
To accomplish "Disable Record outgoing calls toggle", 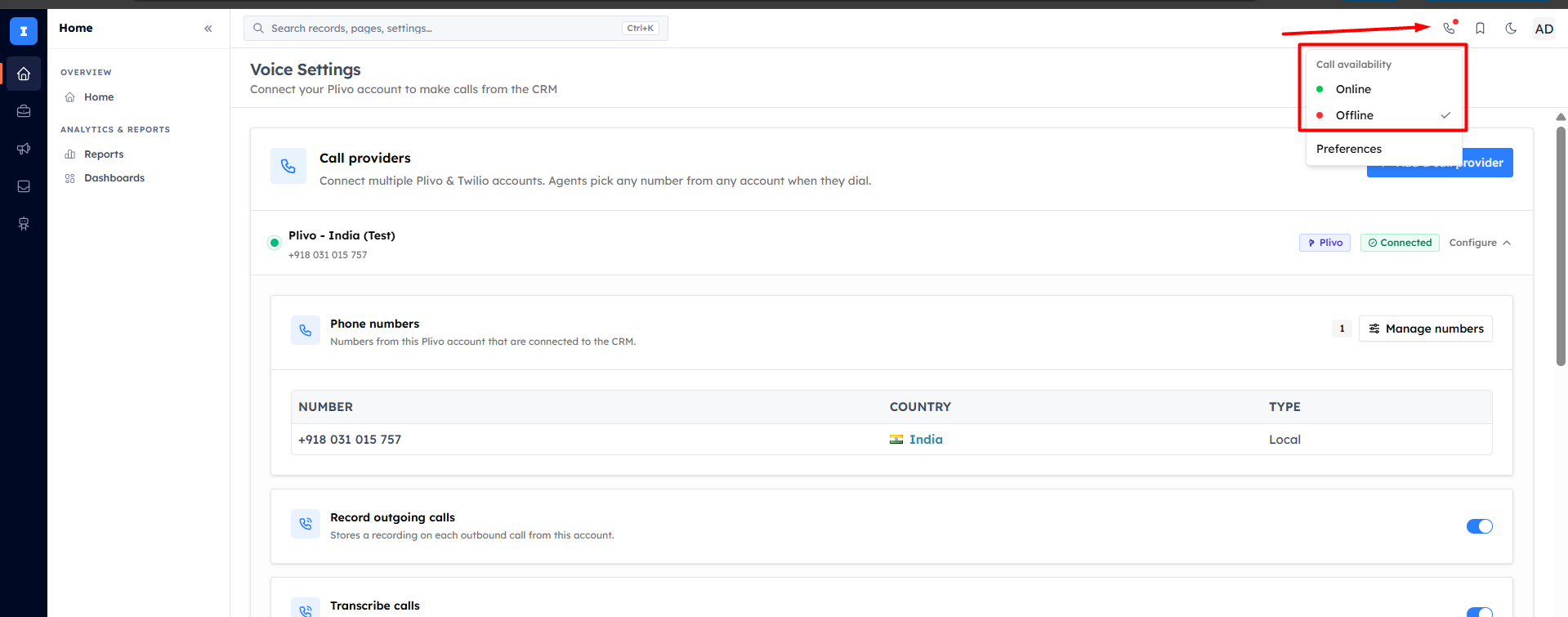I will point(1479,526).
